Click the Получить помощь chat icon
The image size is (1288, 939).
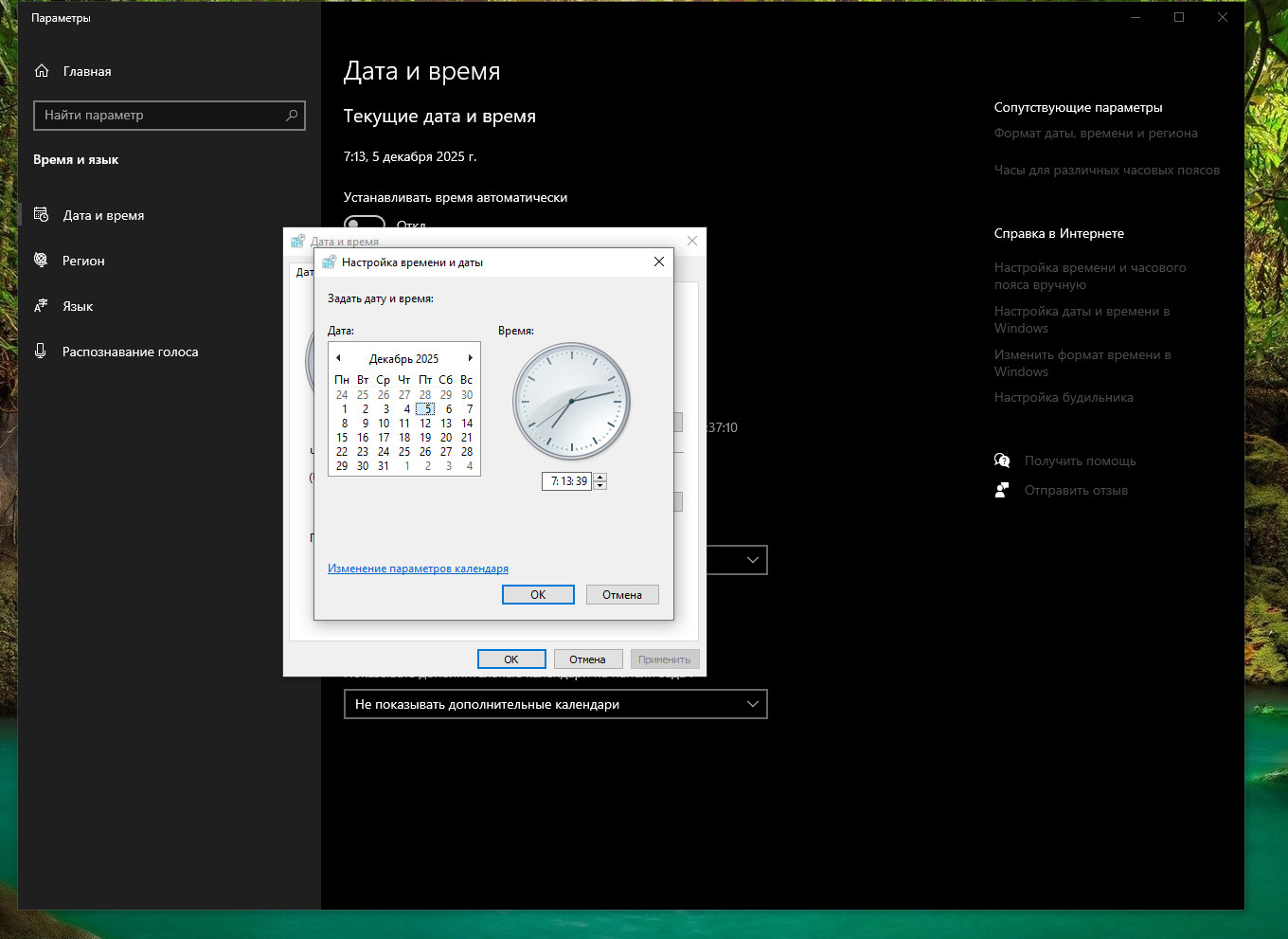pyautogui.click(x=1002, y=460)
